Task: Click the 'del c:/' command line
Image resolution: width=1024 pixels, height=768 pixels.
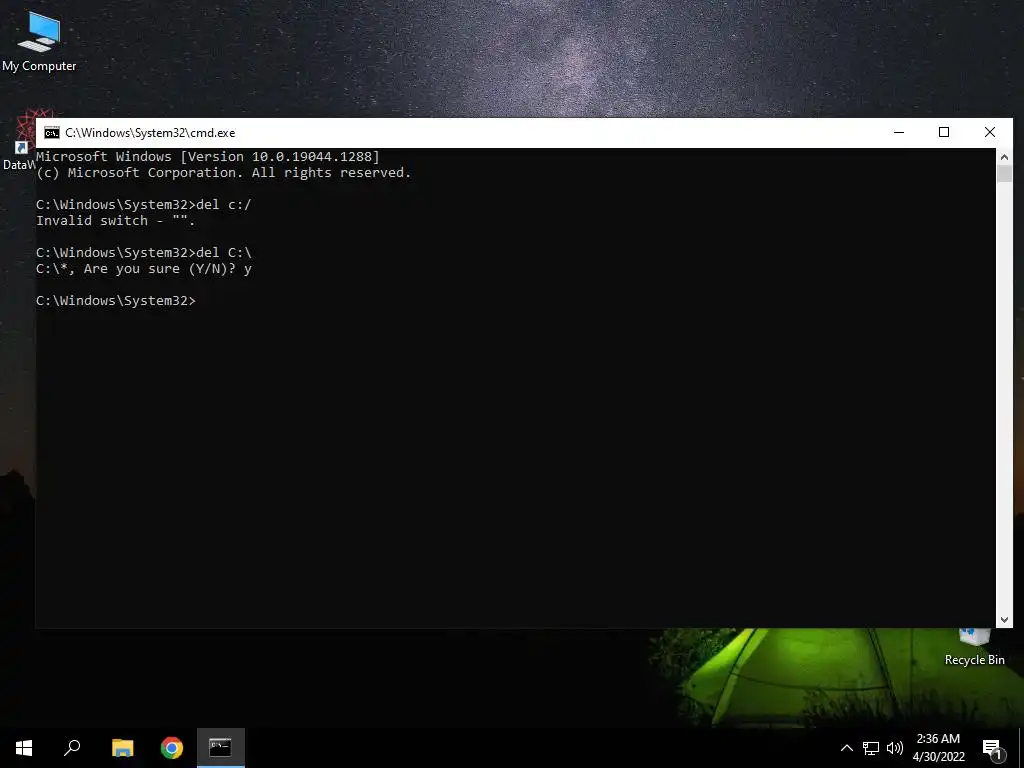Action: pos(144,205)
